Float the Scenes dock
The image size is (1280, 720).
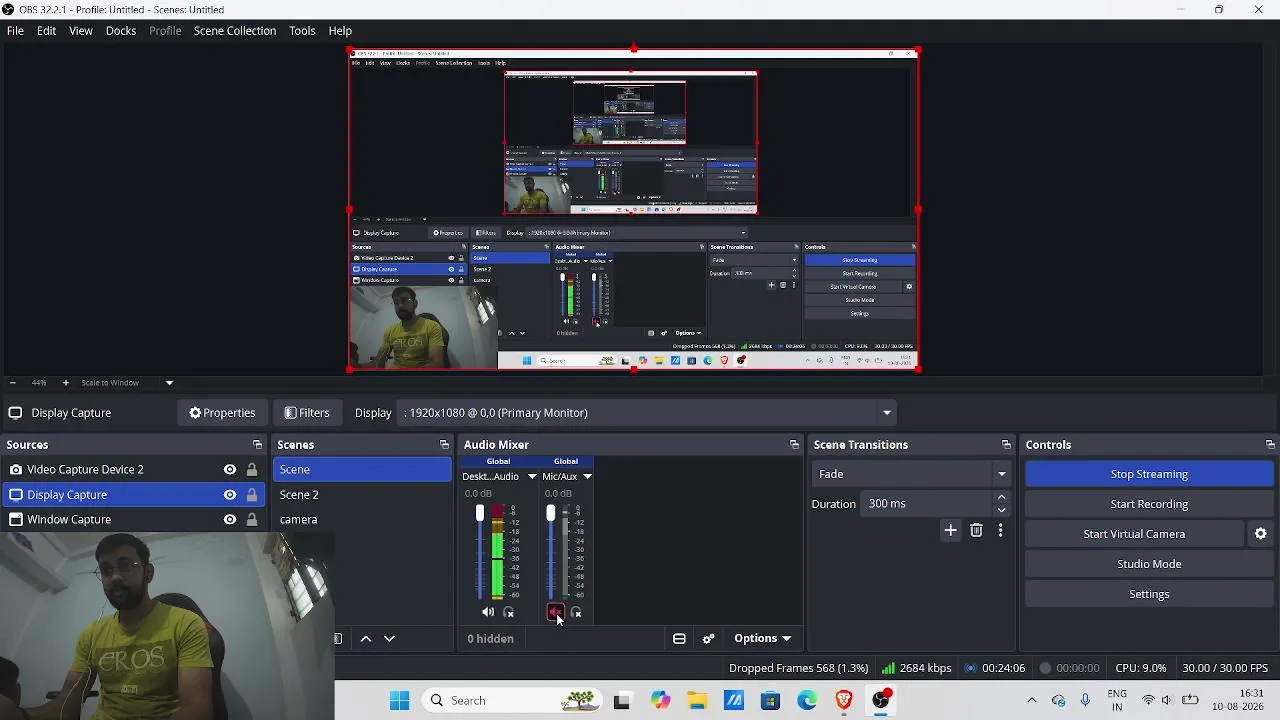click(444, 445)
